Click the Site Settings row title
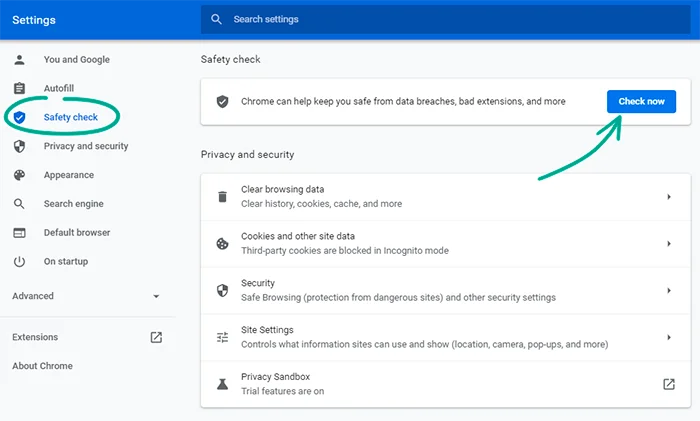The height and width of the screenshot is (421, 700). [x=267, y=330]
